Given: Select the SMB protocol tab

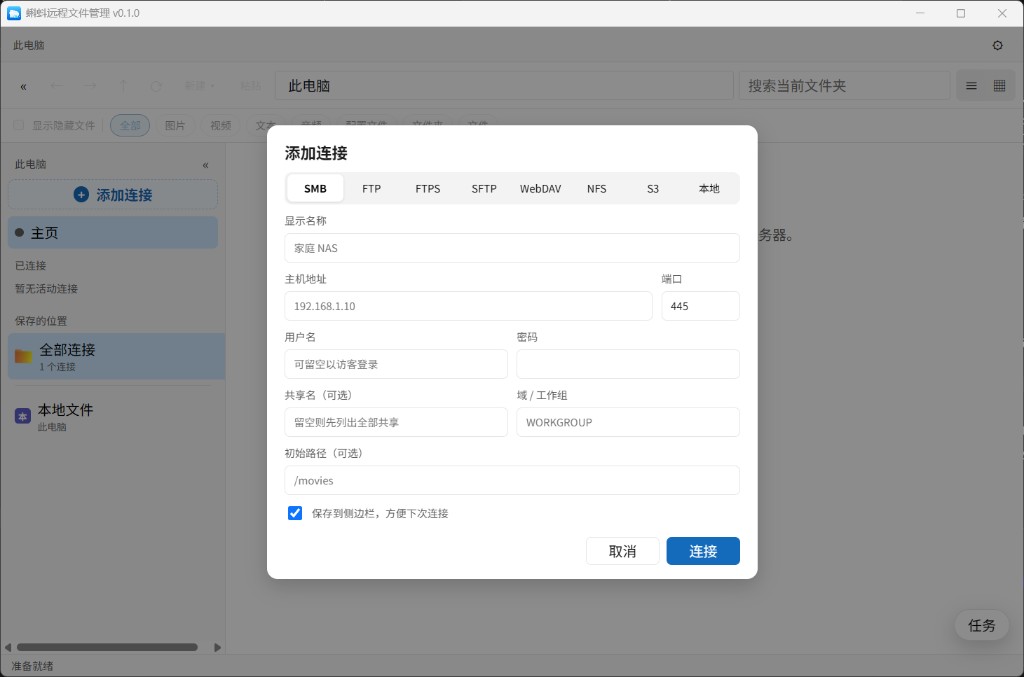Looking at the screenshot, I should tap(315, 189).
